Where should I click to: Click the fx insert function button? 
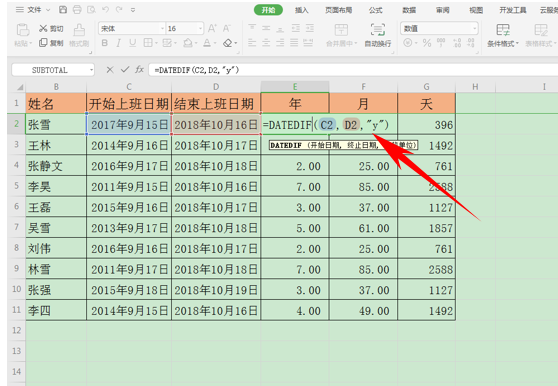[139, 70]
